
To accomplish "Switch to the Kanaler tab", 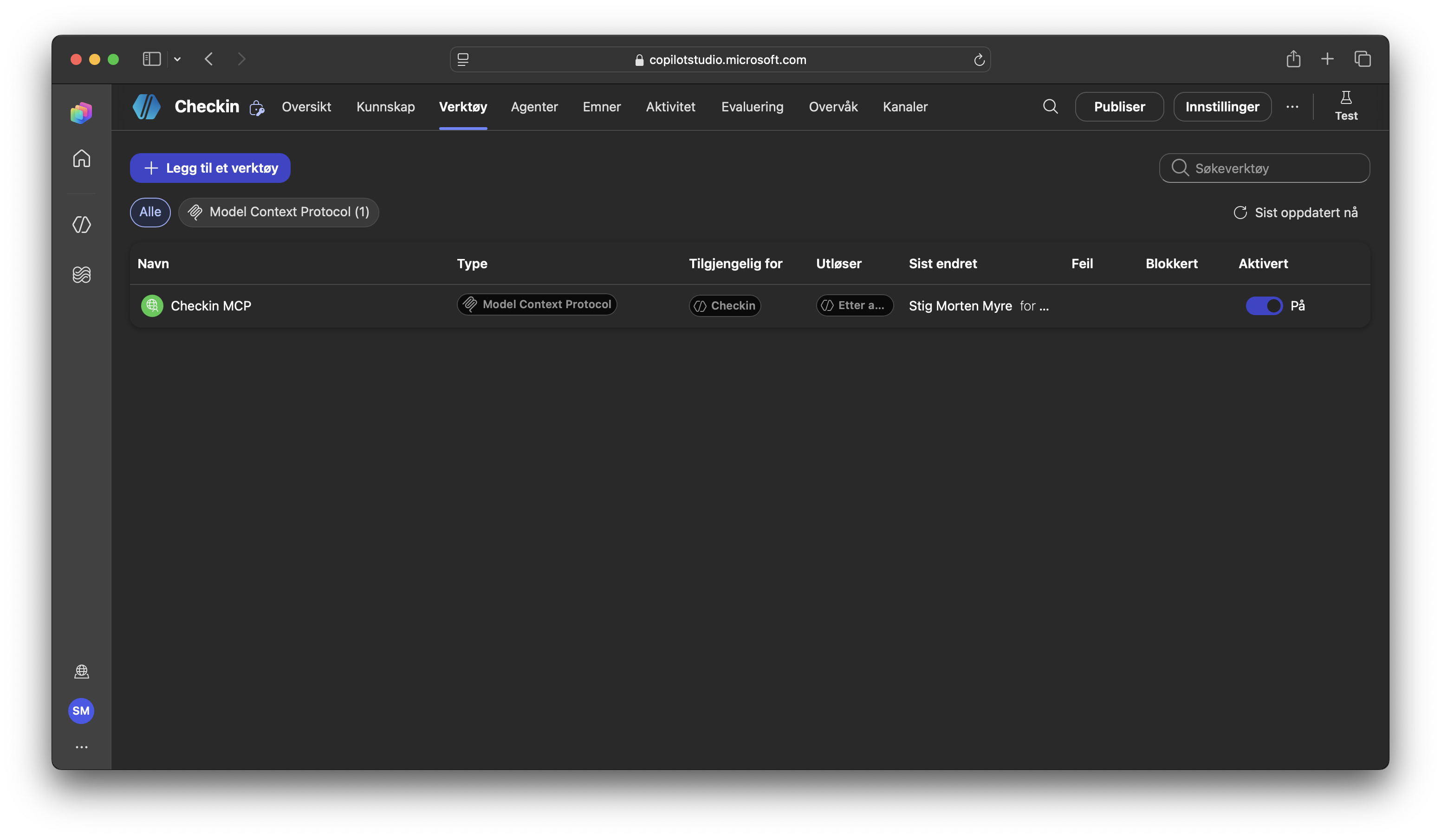I will 905,106.
